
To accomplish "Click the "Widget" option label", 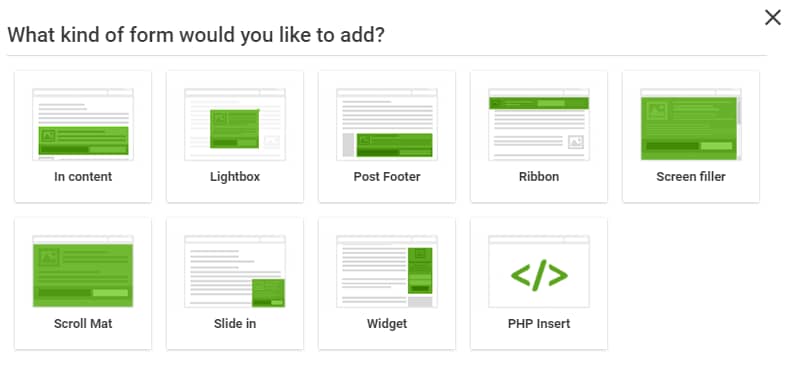I will tap(387, 323).
